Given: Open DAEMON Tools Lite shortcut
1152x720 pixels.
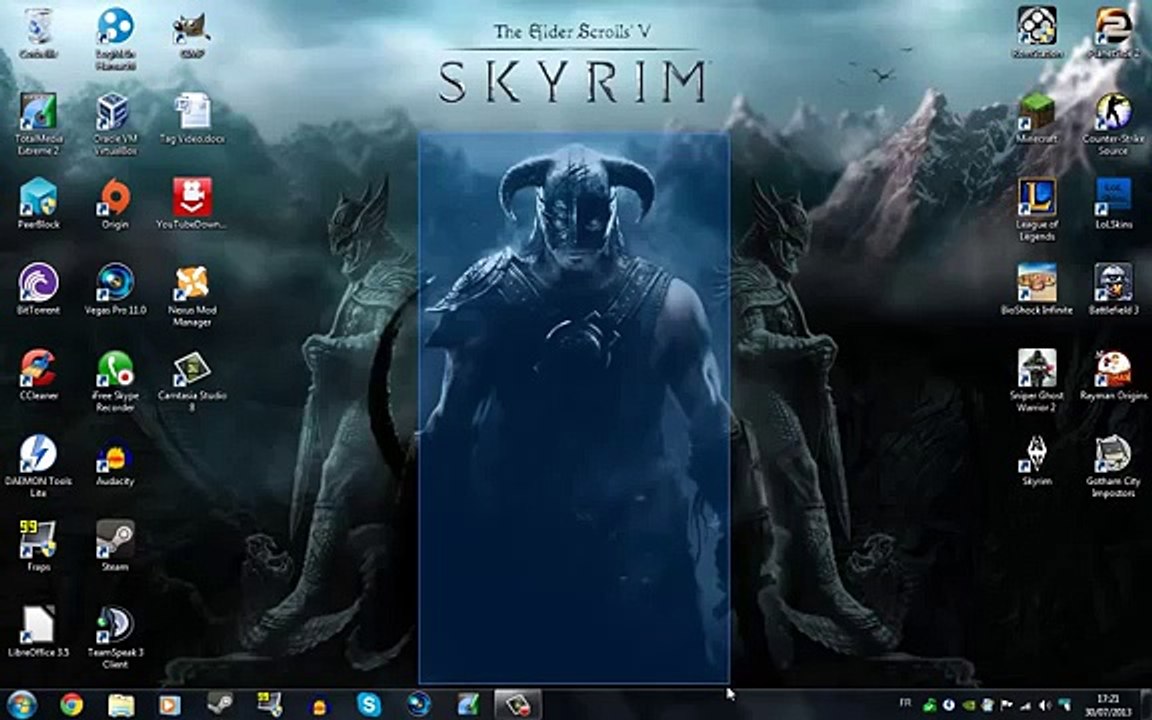Looking at the screenshot, I should (38, 466).
